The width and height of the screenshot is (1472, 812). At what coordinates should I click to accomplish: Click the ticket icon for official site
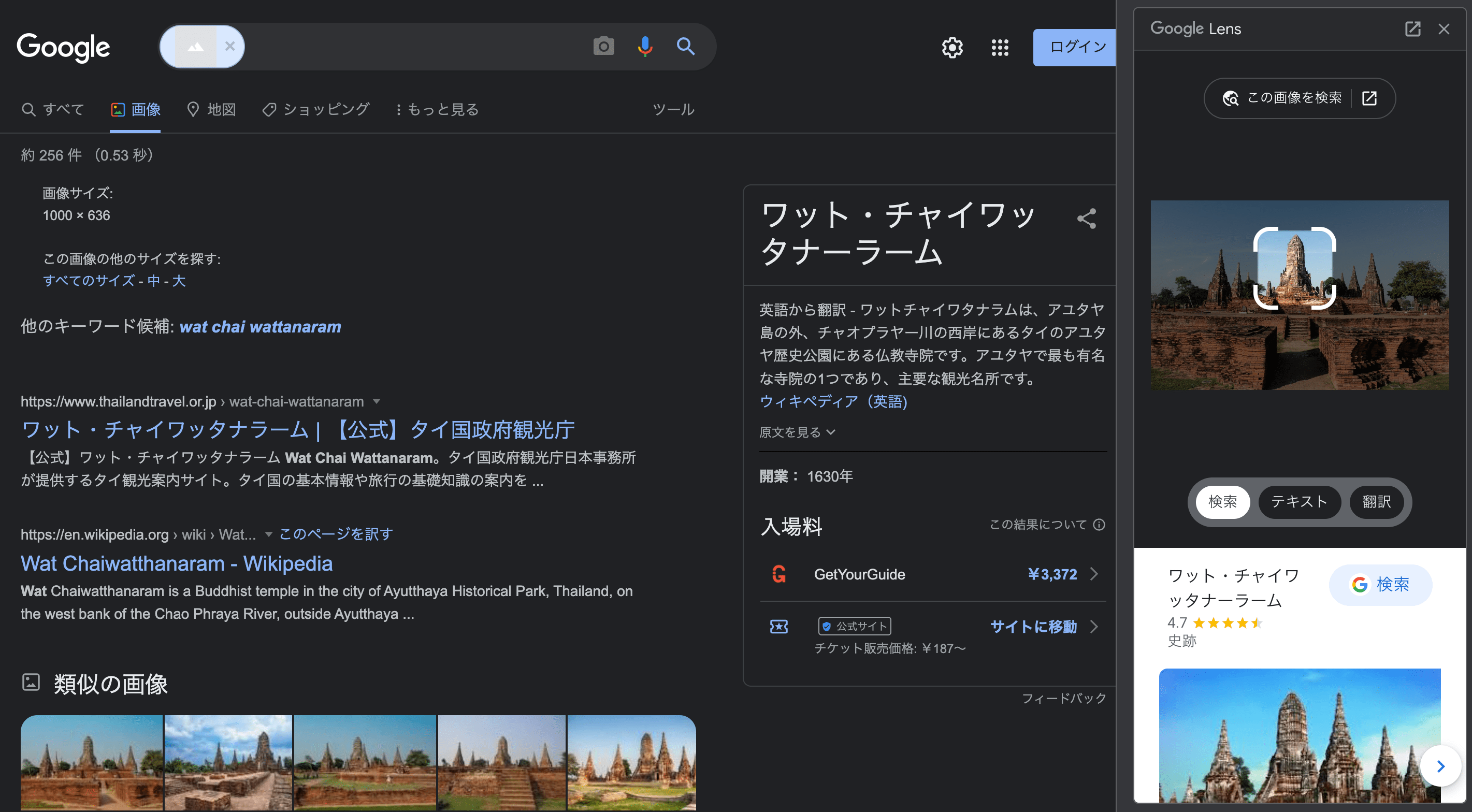(779, 627)
